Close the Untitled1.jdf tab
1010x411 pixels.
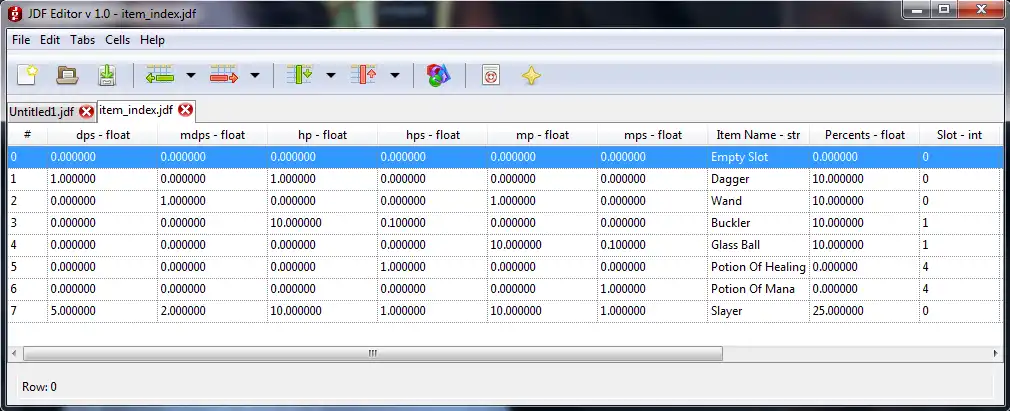pyautogui.click(x=86, y=112)
